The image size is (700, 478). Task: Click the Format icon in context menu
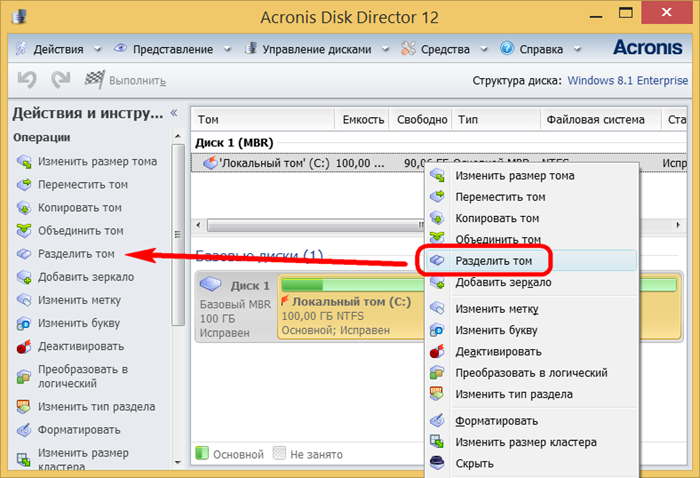pyautogui.click(x=437, y=421)
